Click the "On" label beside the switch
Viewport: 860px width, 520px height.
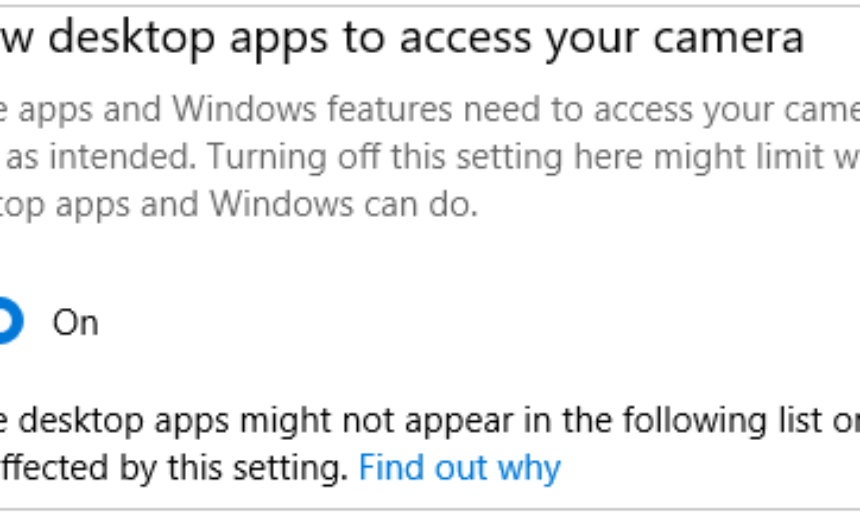[76, 322]
